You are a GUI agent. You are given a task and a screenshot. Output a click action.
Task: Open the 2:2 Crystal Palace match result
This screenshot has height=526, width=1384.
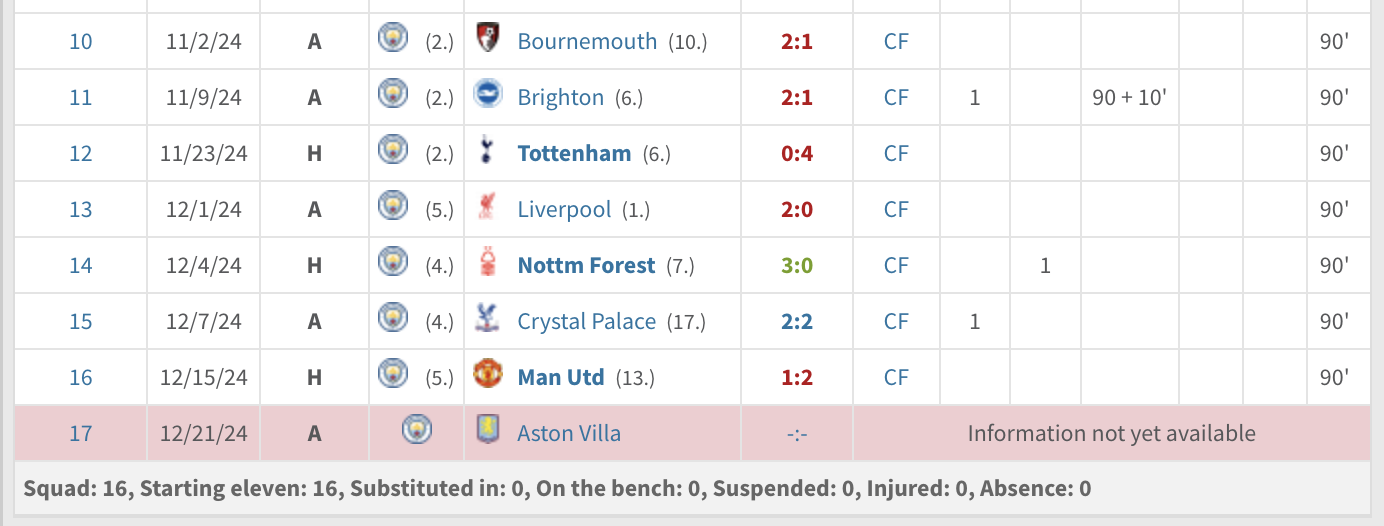point(796,322)
